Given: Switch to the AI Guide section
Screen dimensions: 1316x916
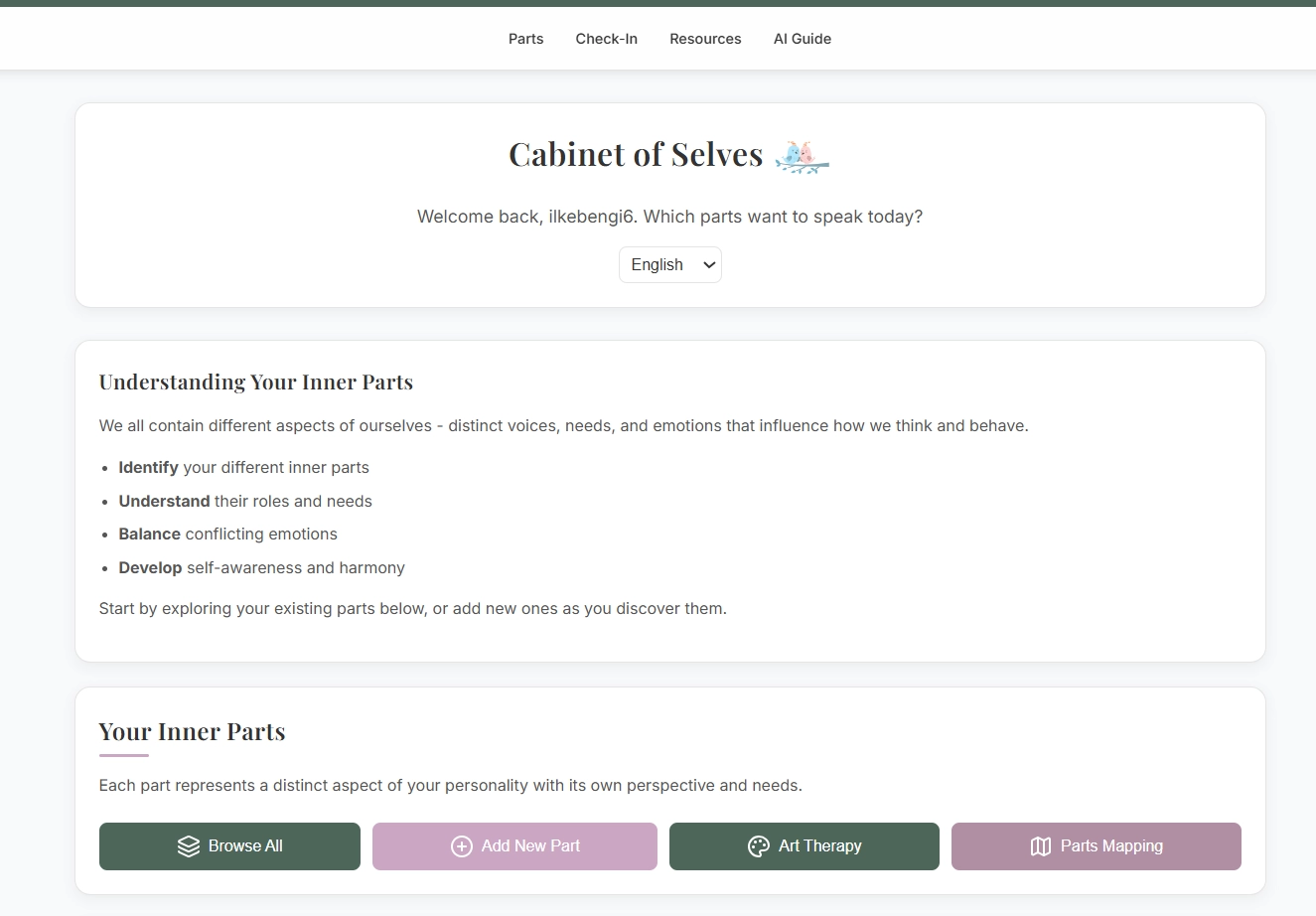Looking at the screenshot, I should pos(803,39).
